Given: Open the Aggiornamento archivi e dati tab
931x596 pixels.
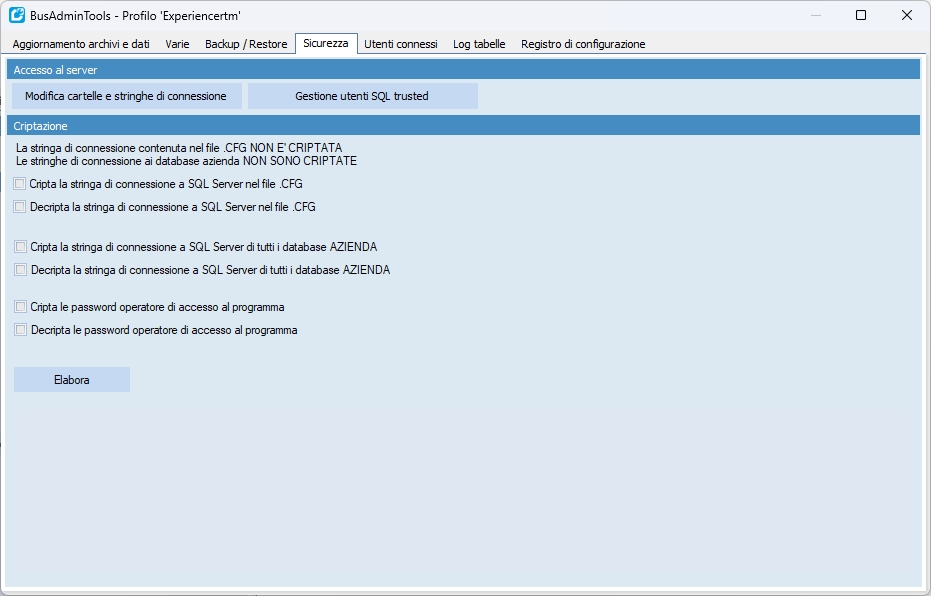Looking at the screenshot, I should coord(81,44).
